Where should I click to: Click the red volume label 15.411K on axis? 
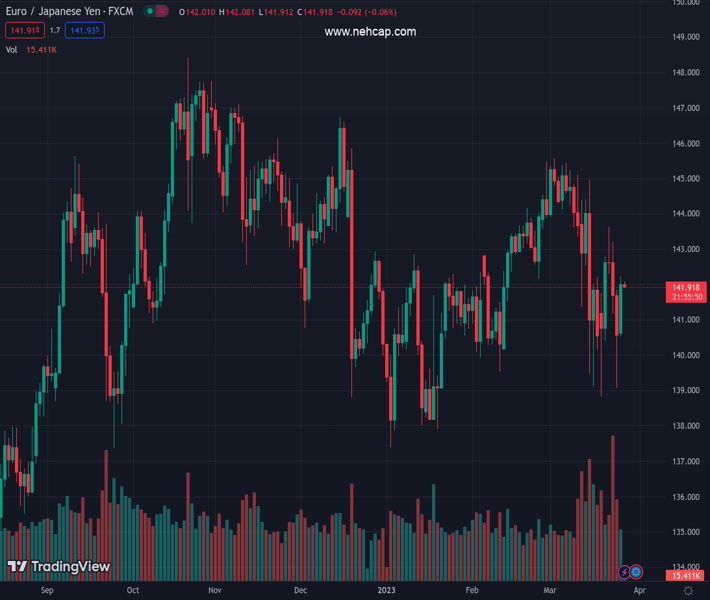click(685, 575)
